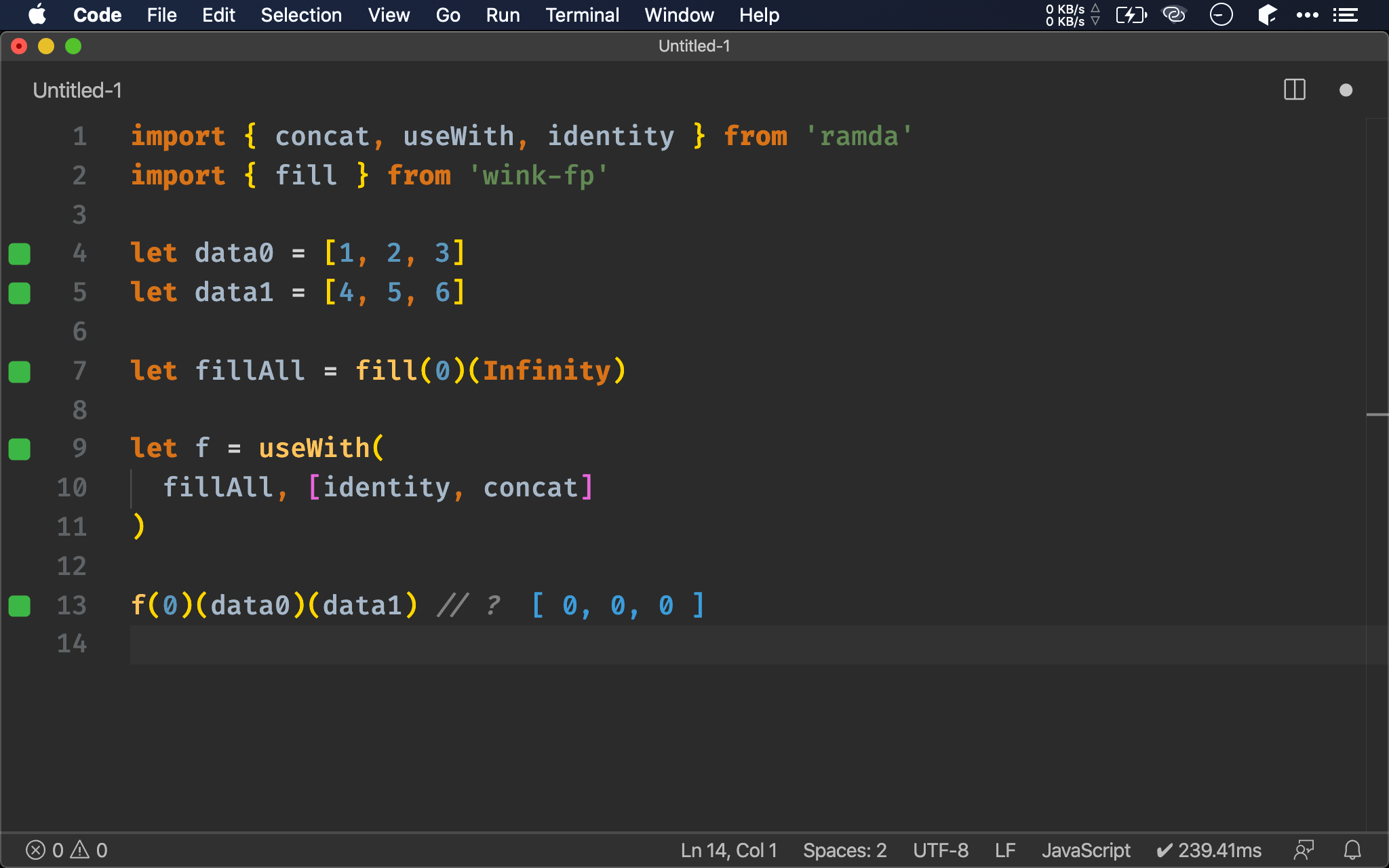The width and height of the screenshot is (1389, 868).
Task: Click line number 1 in the gutter
Action: pyautogui.click(x=79, y=136)
